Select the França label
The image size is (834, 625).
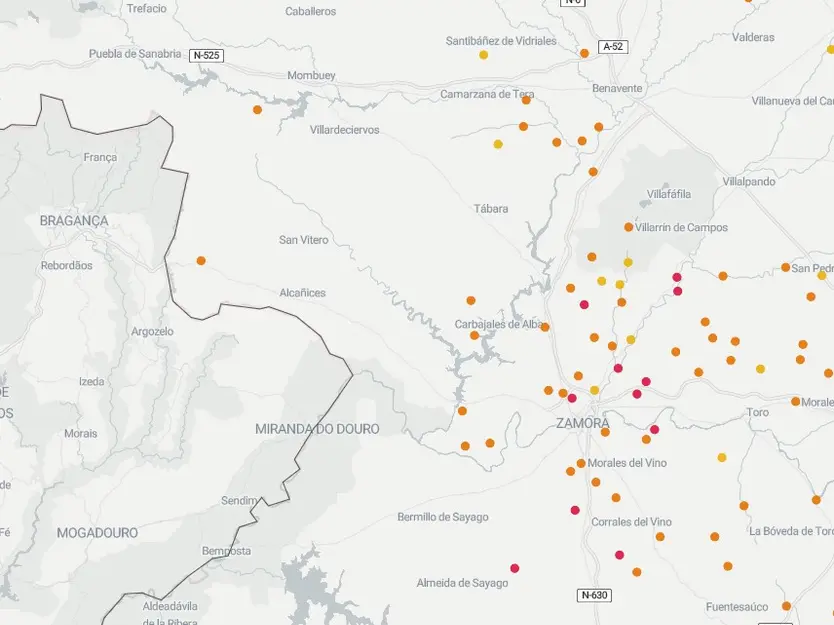tap(100, 157)
